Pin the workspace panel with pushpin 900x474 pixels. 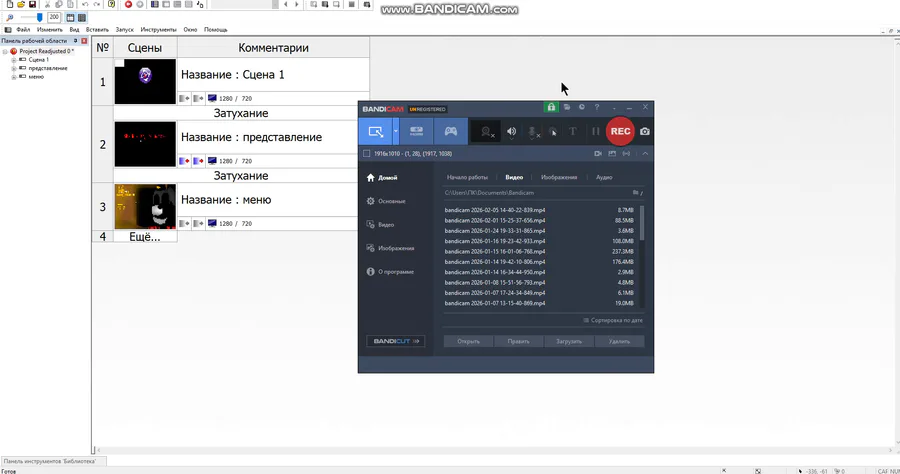pyautogui.click(x=76, y=41)
